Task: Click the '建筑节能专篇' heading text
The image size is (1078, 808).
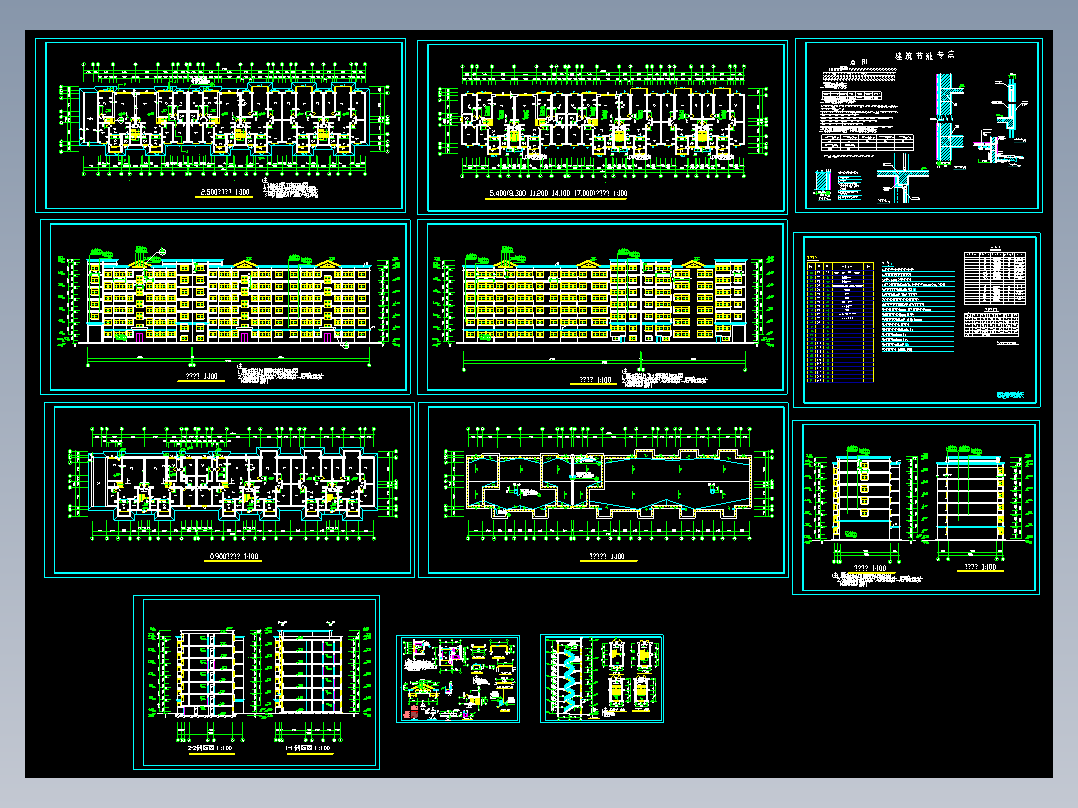Action: (x=924, y=55)
